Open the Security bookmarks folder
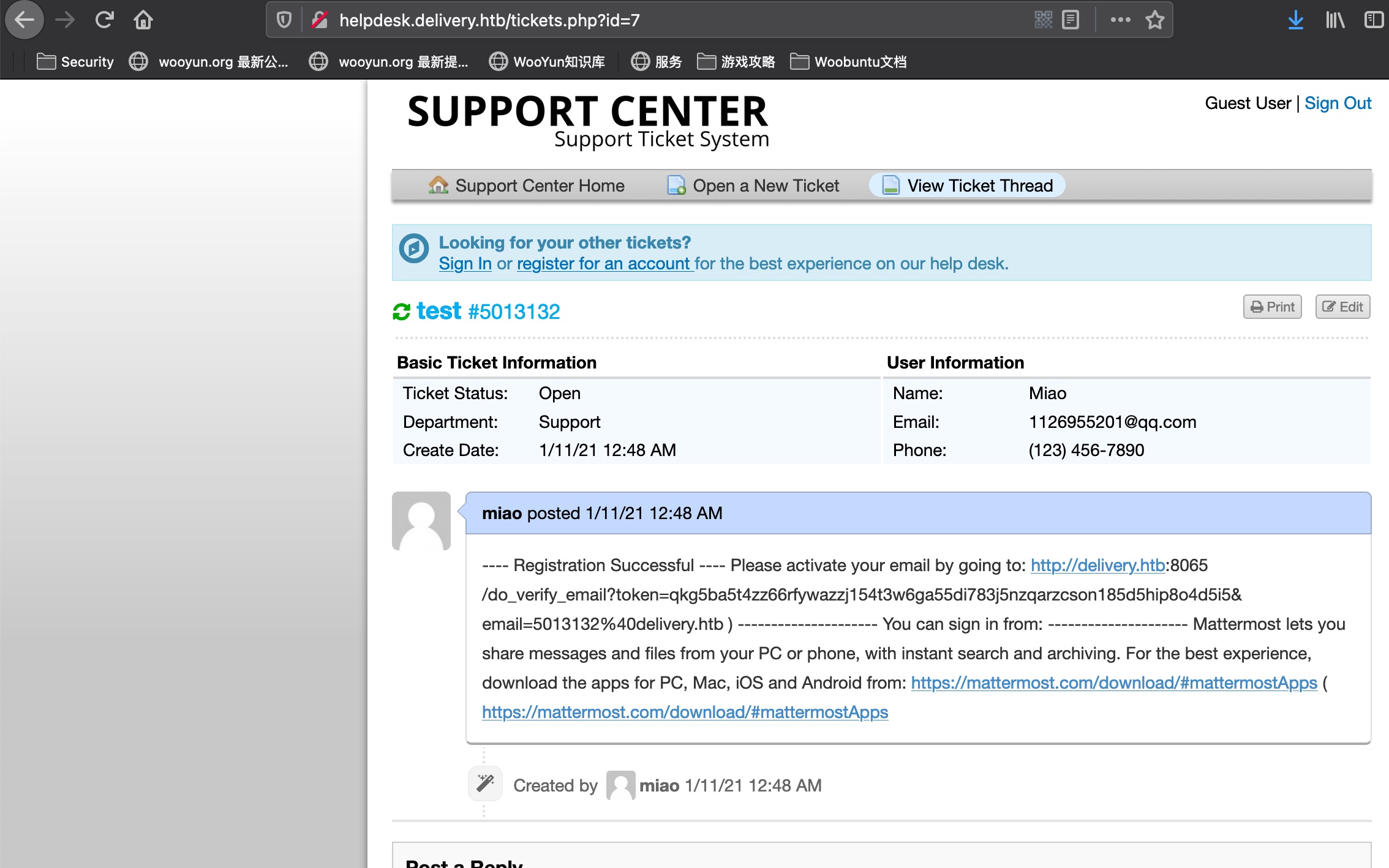The width and height of the screenshot is (1389, 868). pyautogui.click(x=76, y=62)
